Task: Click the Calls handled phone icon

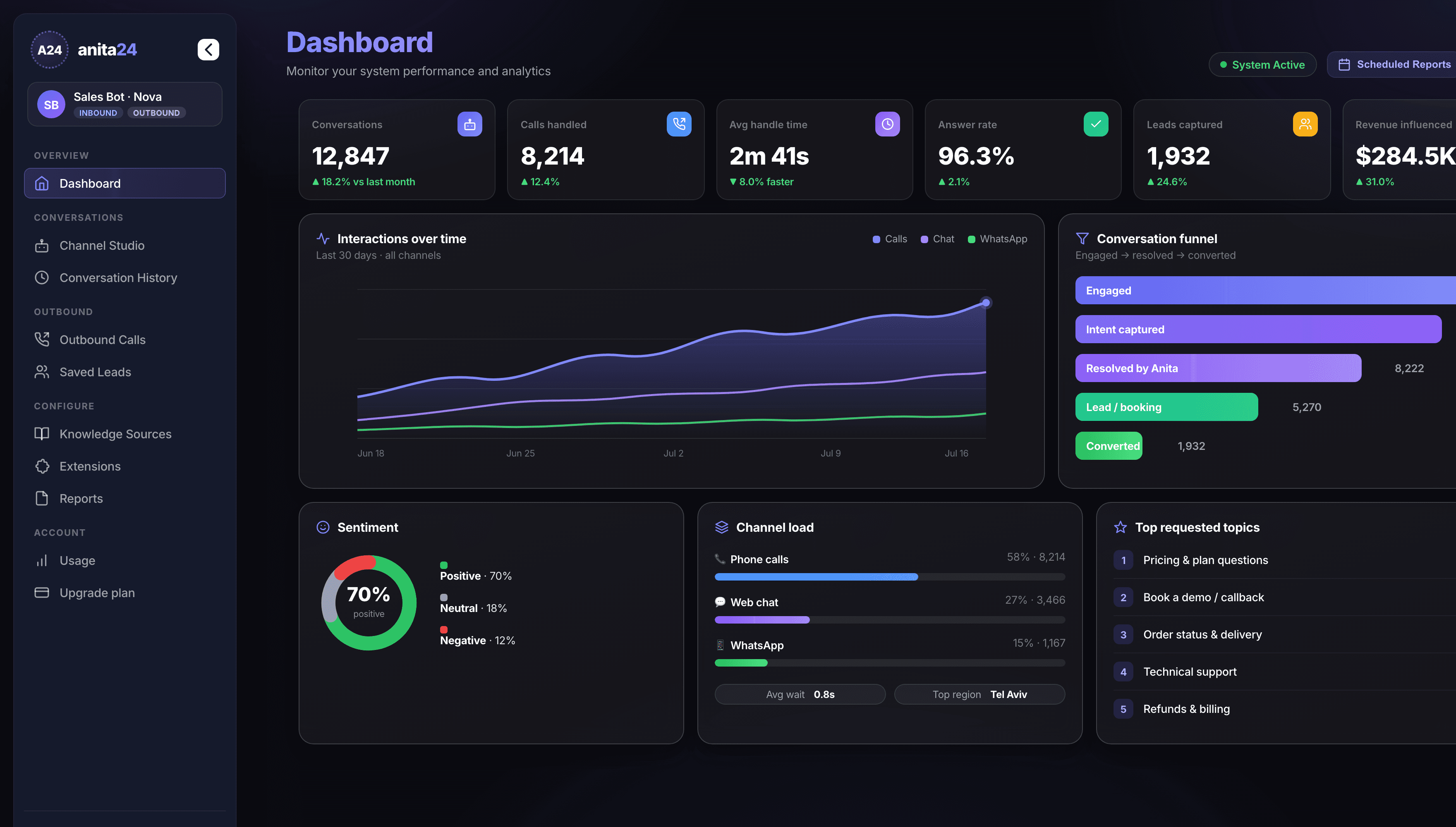Action: pyautogui.click(x=679, y=124)
